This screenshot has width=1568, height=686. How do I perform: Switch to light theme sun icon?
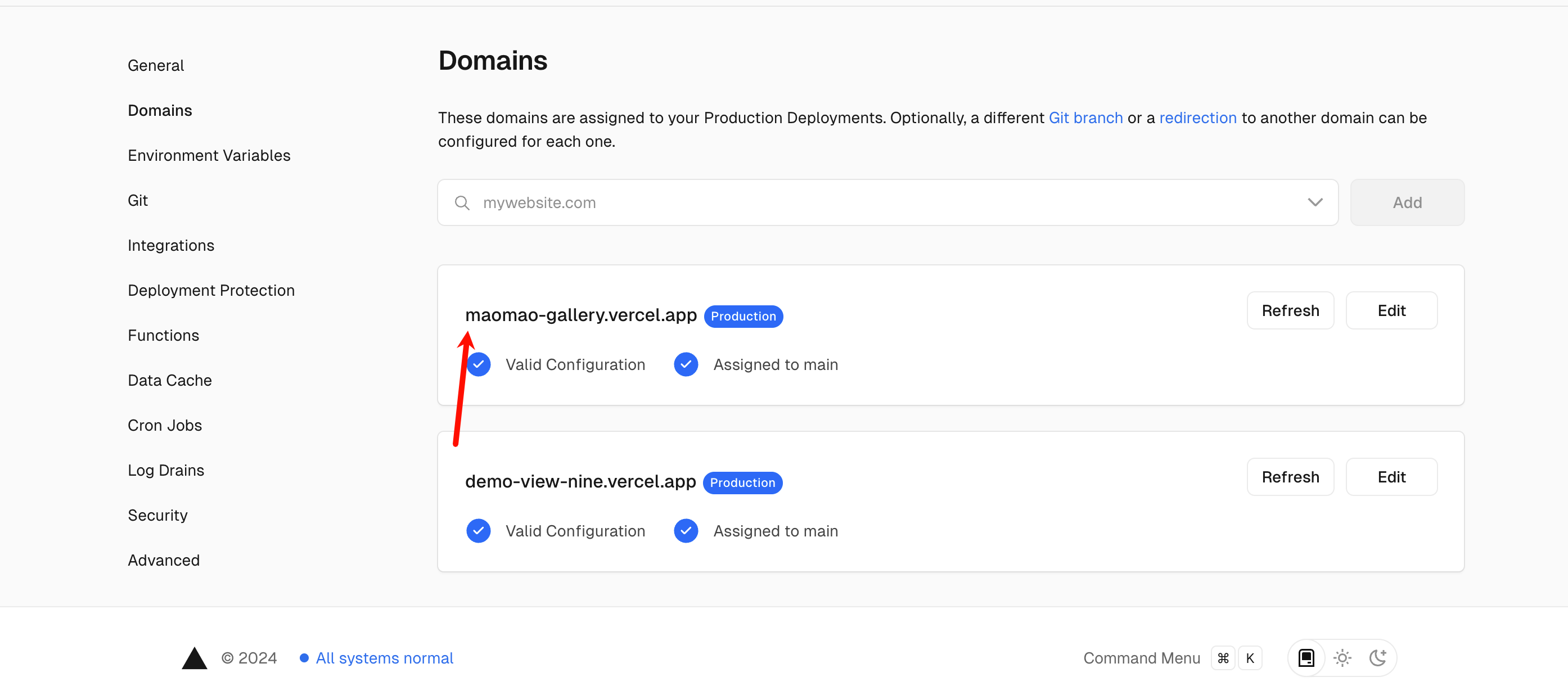(x=1342, y=658)
